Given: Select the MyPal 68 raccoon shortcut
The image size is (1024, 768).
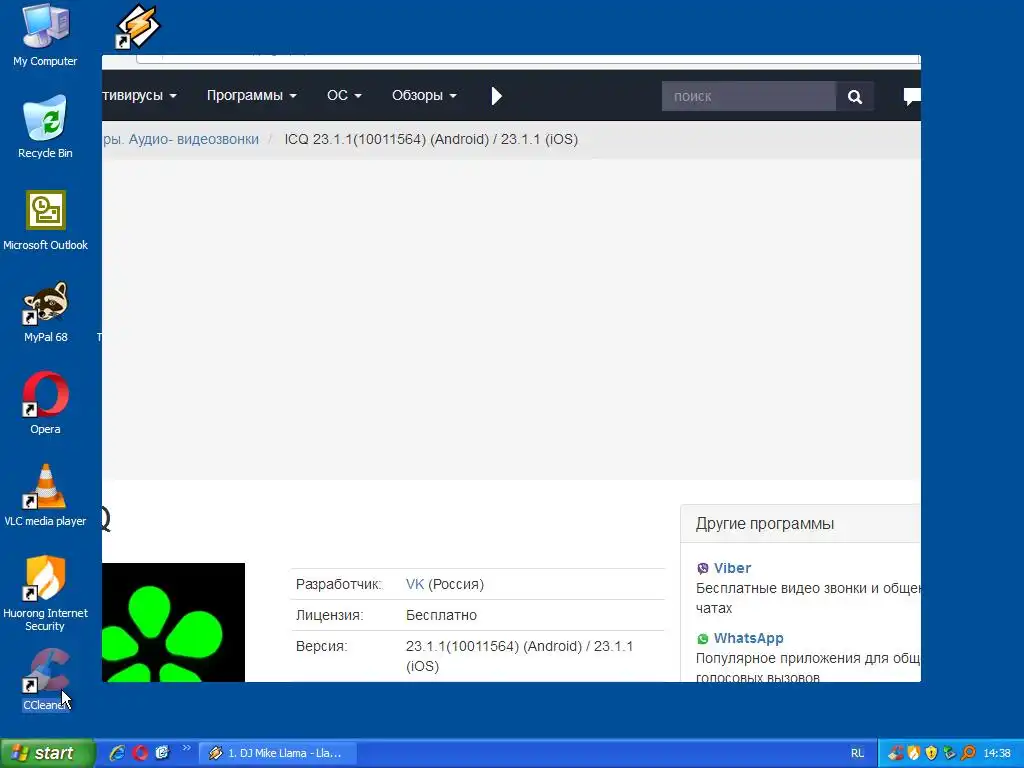Looking at the screenshot, I should [45, 312].
